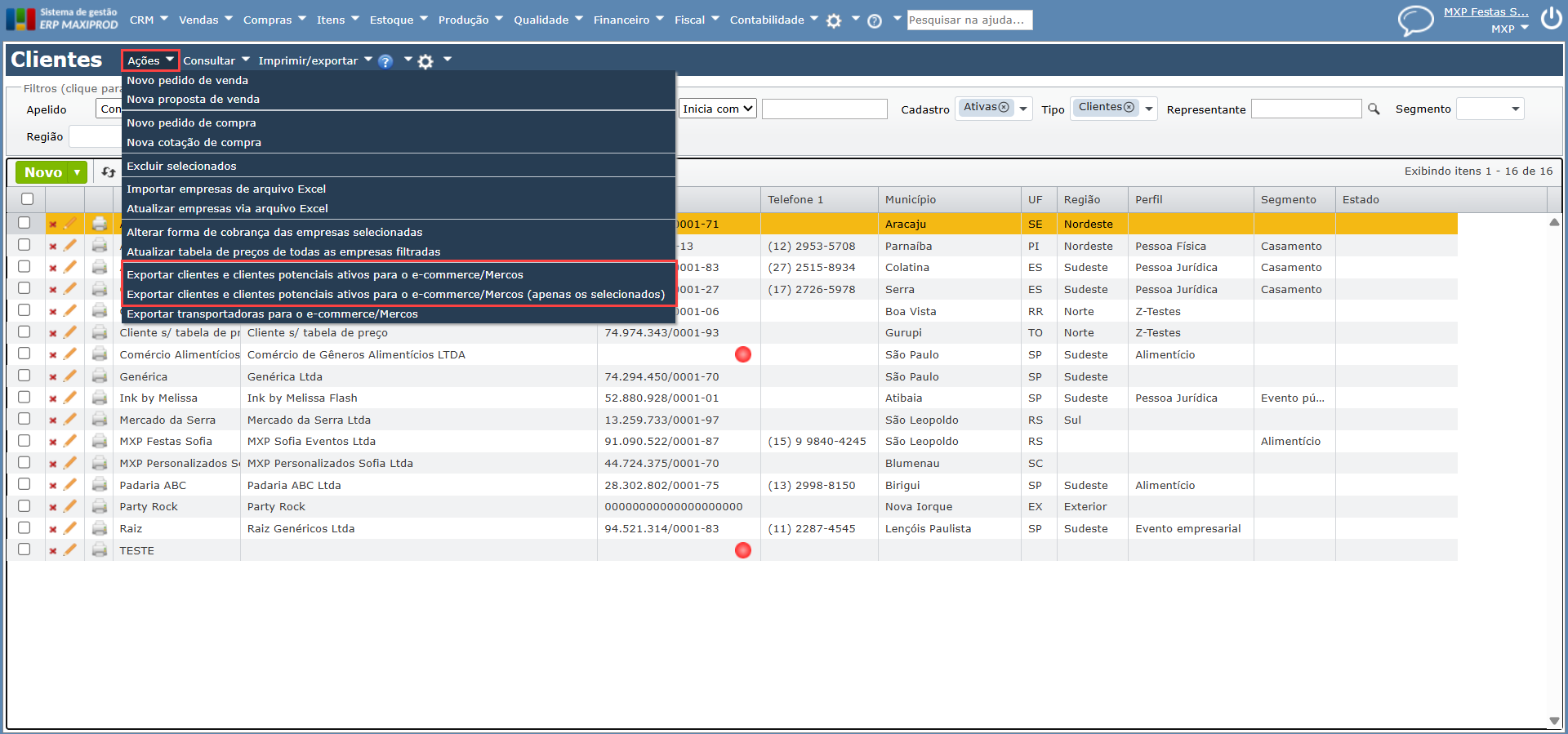Click the green Novo button

[x=43, y=172]
